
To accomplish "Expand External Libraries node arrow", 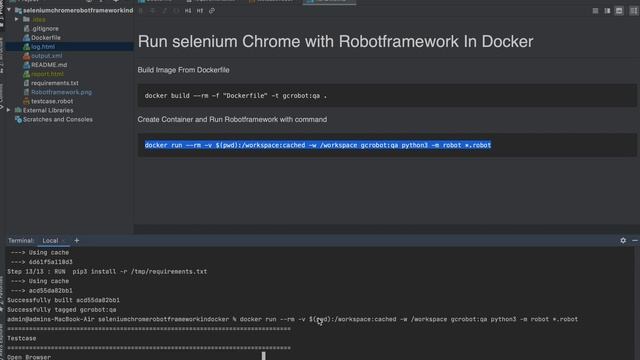I will [x=9, y=110].
